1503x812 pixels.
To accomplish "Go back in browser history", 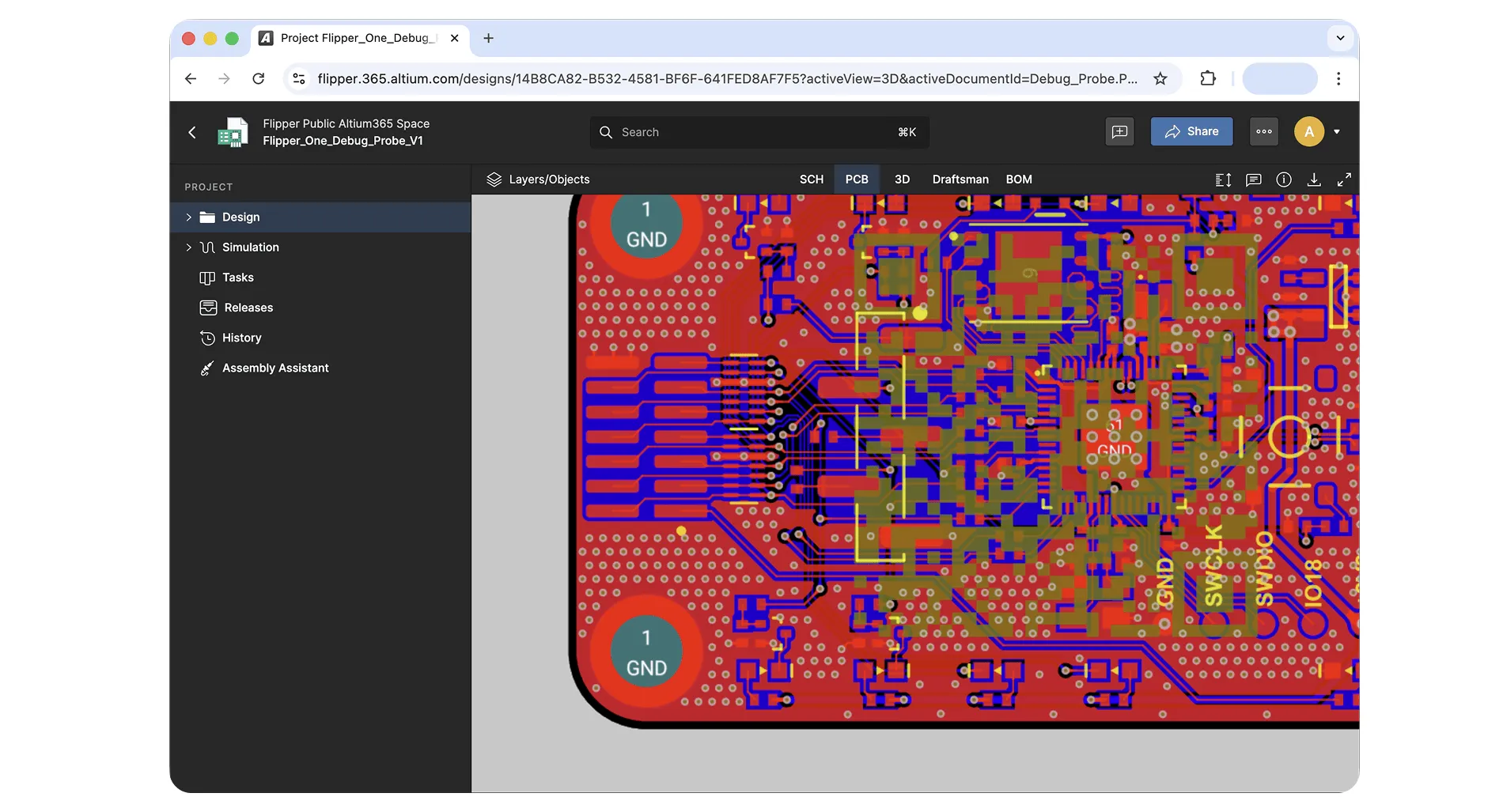I will click(x=191, y=78).
